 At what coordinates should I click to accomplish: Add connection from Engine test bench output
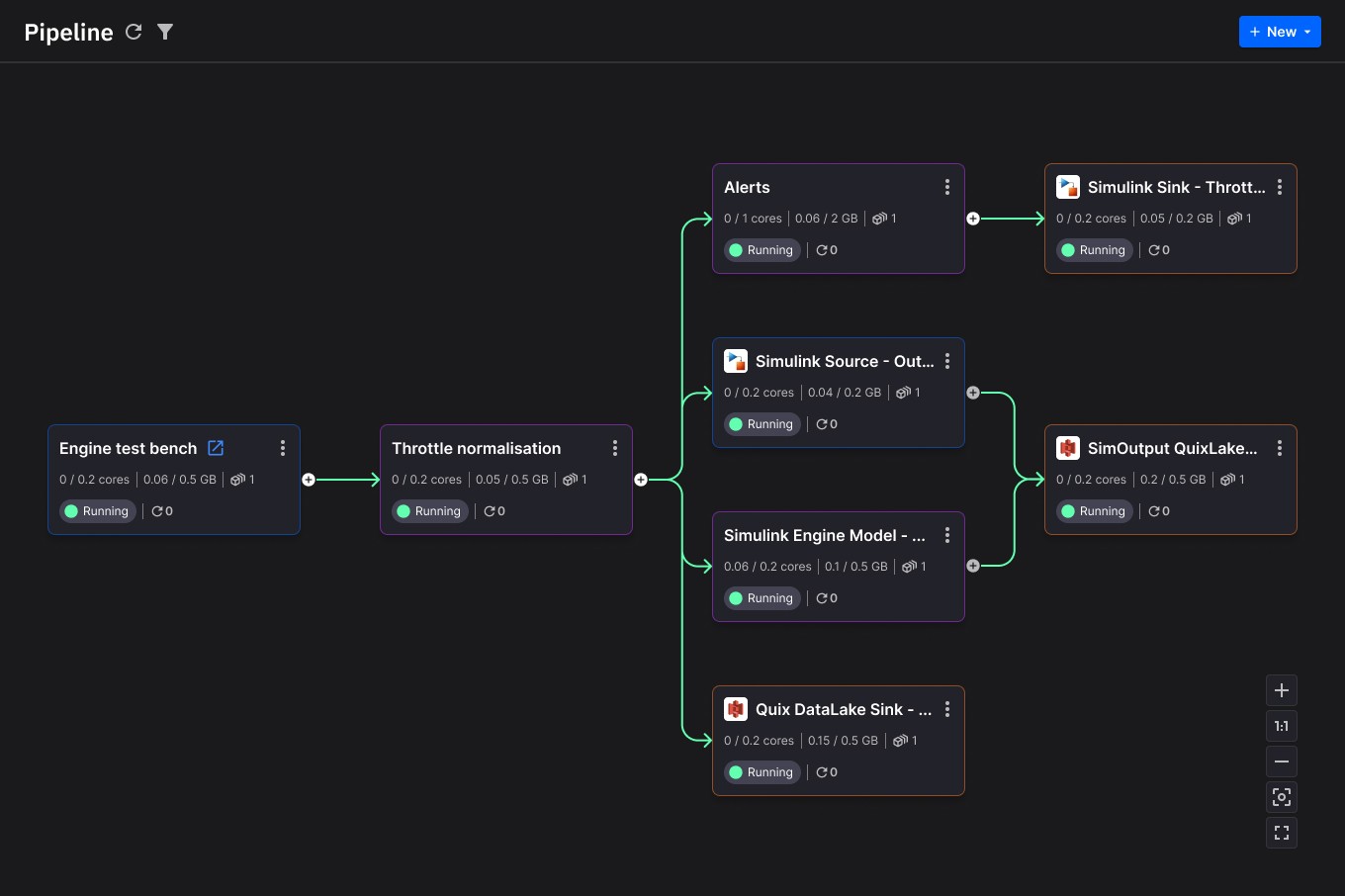[309, 480]
